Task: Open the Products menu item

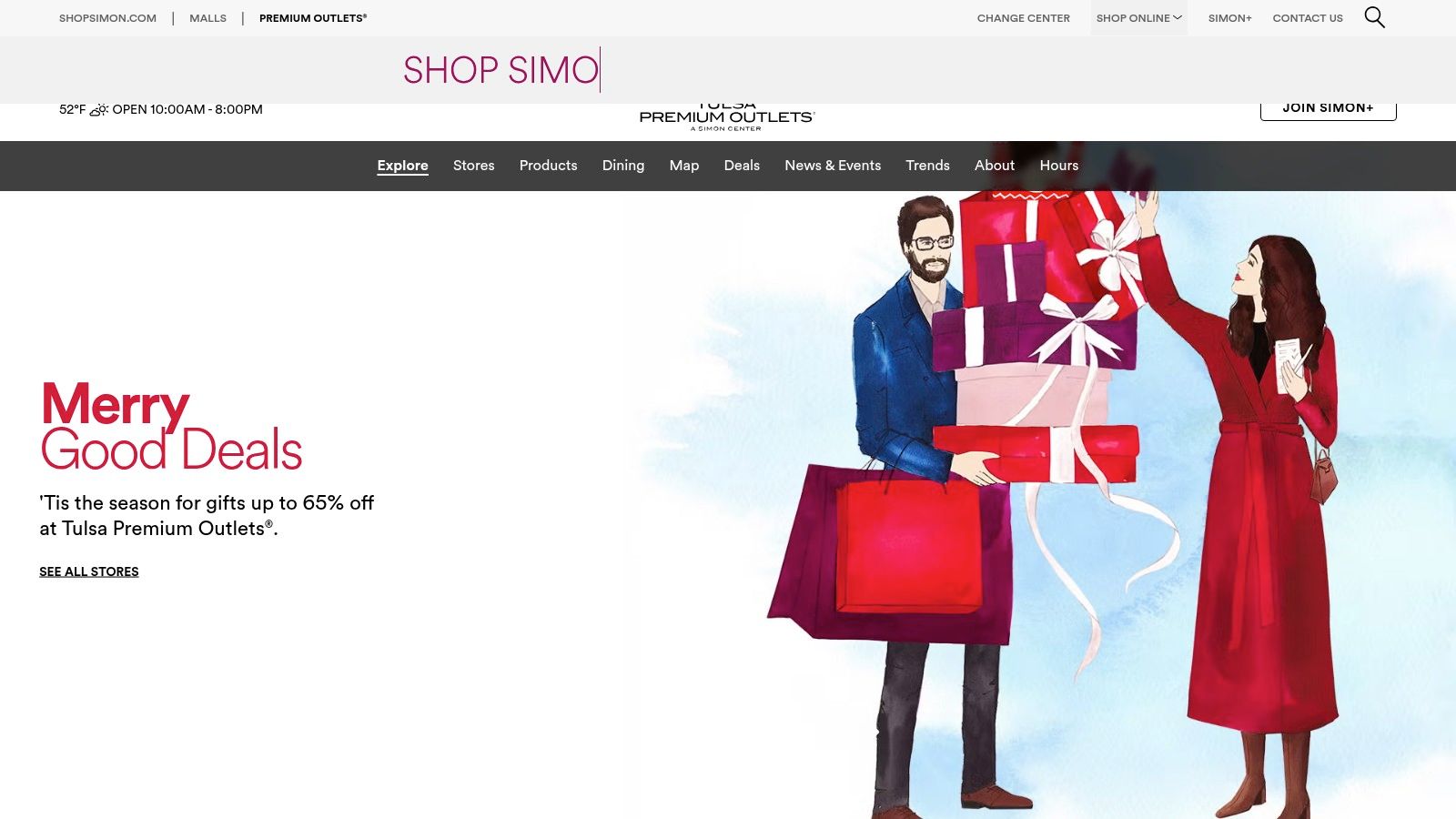Action: [548, 166]
